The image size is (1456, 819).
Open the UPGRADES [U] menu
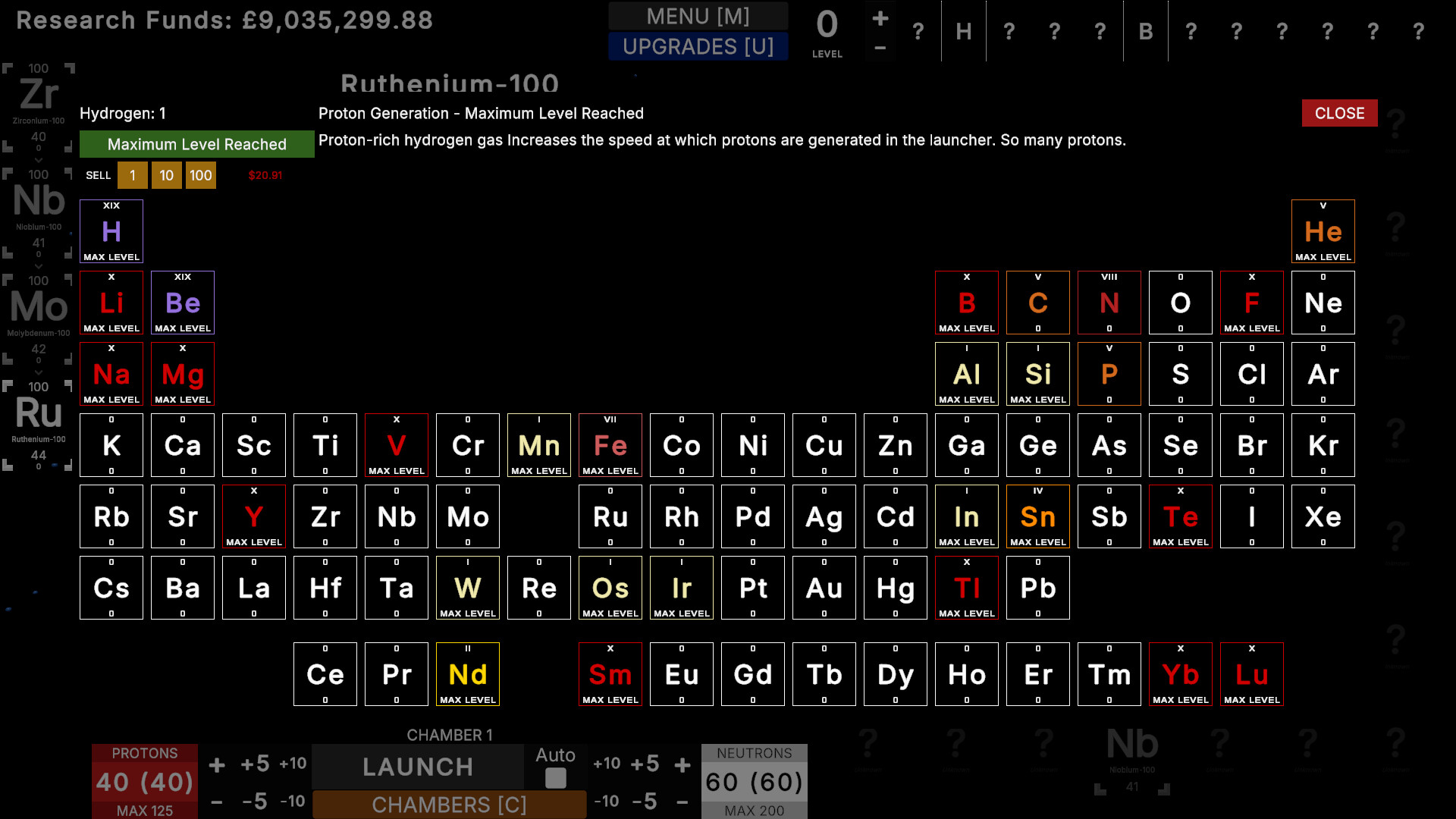[698, 46]
